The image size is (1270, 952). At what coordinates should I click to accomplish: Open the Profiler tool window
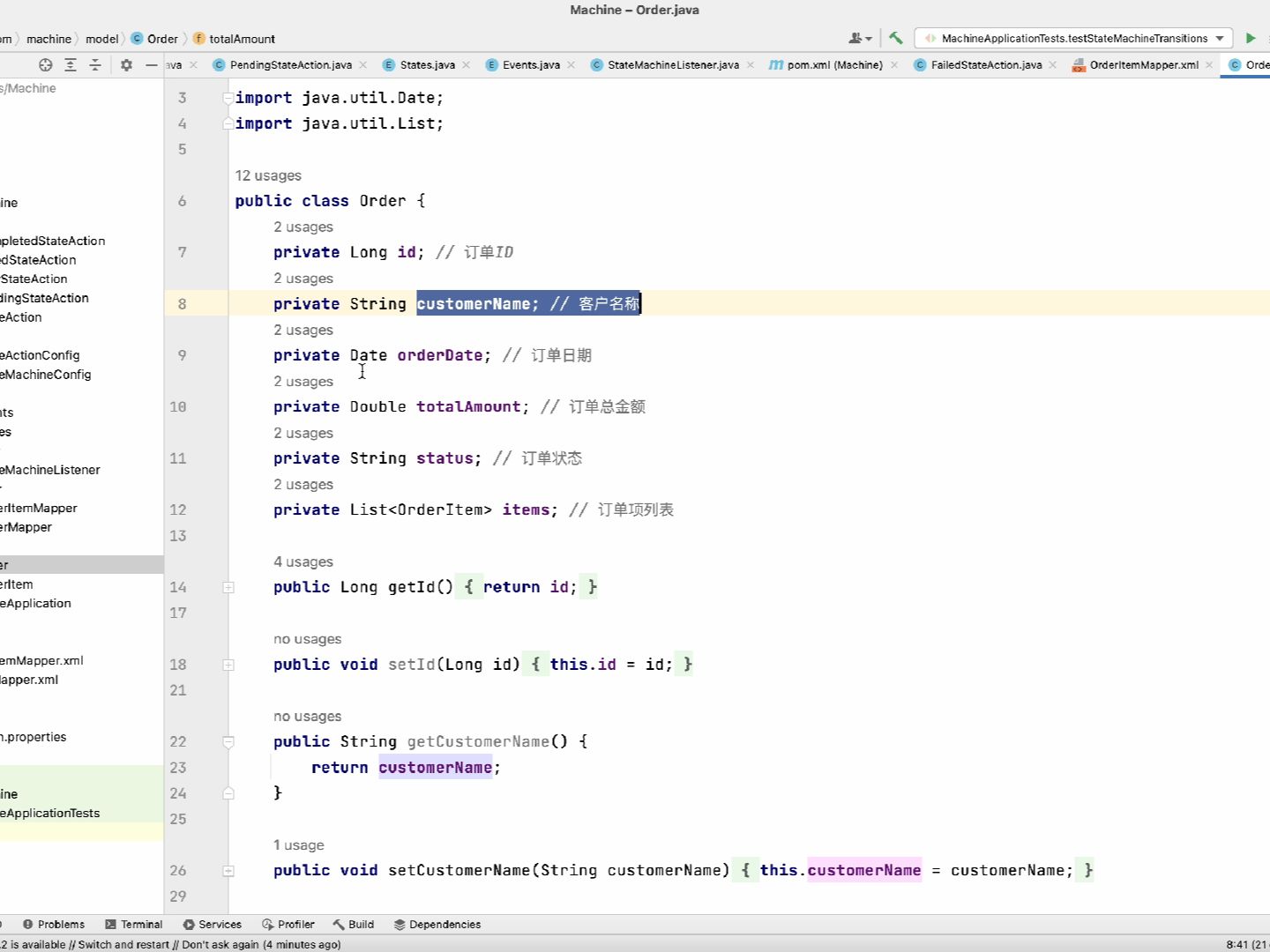coord(288,925)
